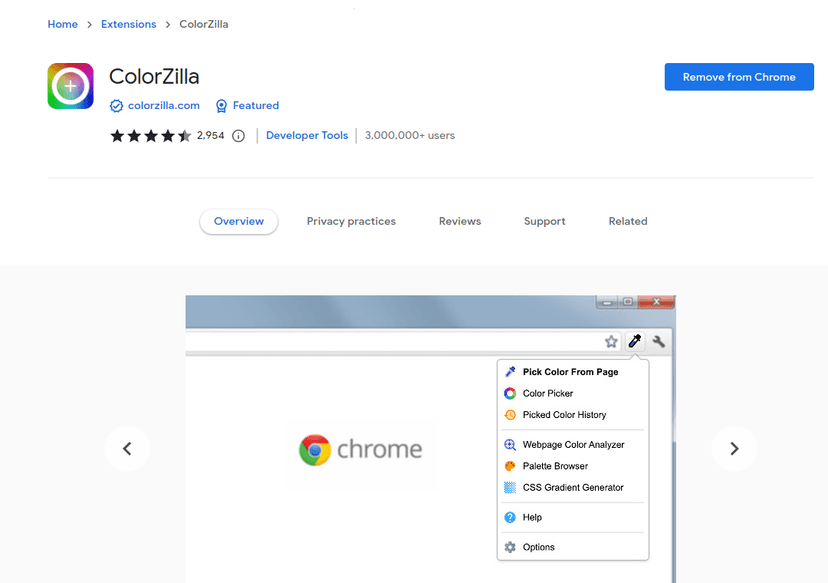Click the Options gear icon
The height and width of the screenshot is (583, 828).
pos(510,547)
